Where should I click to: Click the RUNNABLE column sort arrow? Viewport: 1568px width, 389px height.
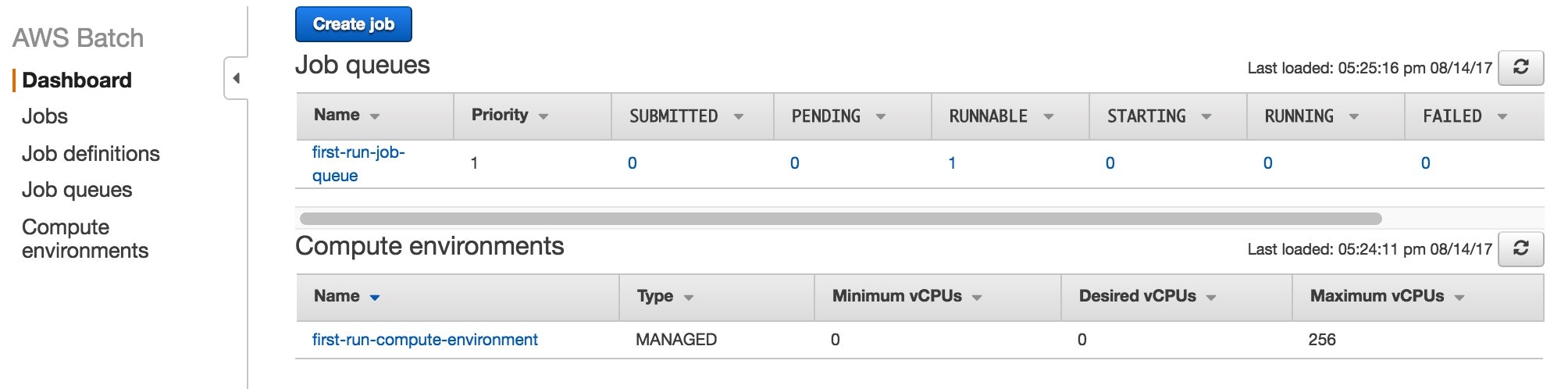click(1049, 116)
